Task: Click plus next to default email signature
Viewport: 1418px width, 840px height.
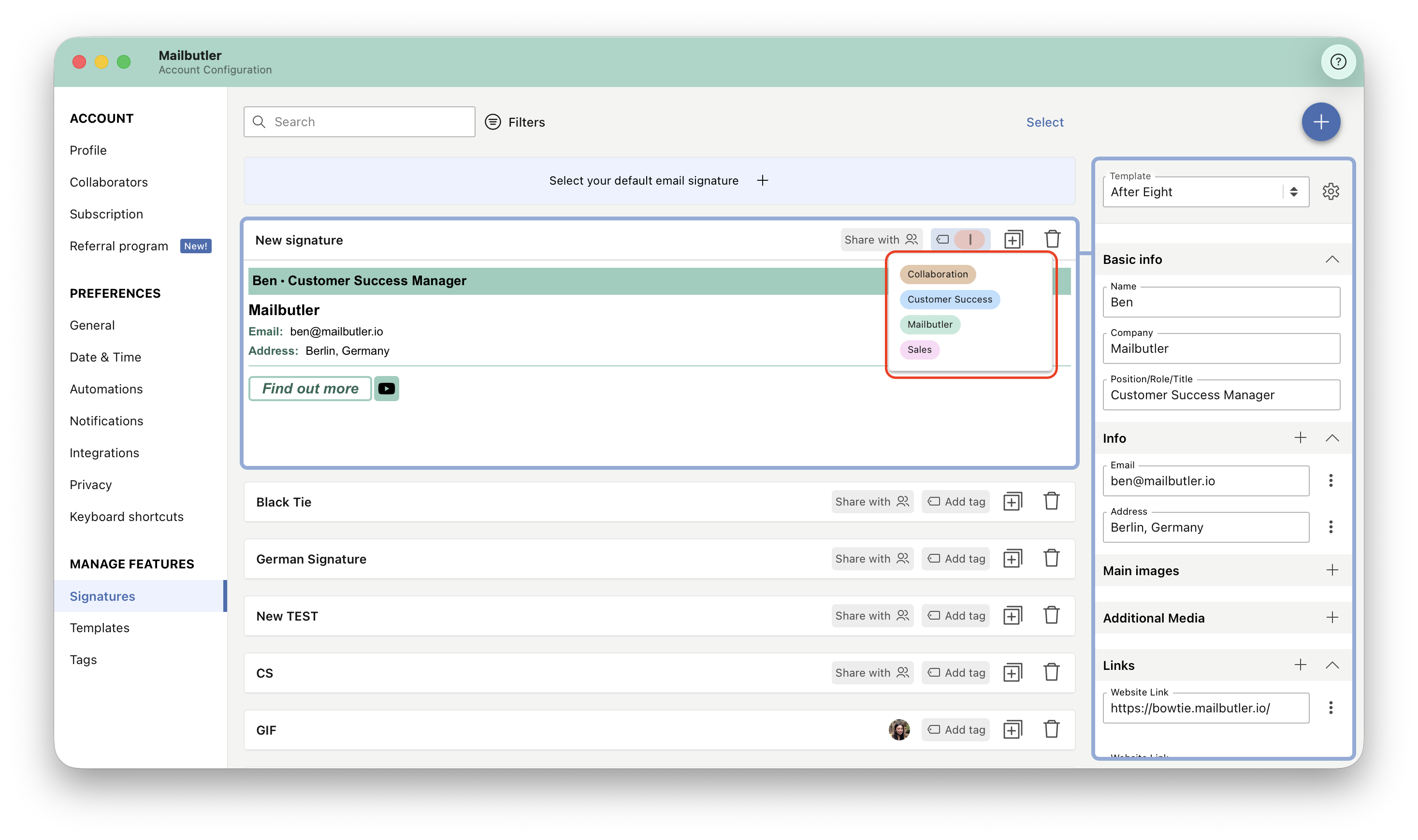Action: pos(762,181)
